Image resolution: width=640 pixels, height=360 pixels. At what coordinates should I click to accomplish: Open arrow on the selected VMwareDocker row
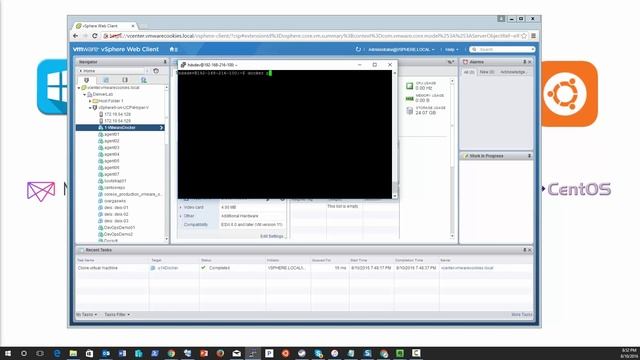tap(161, 128)
